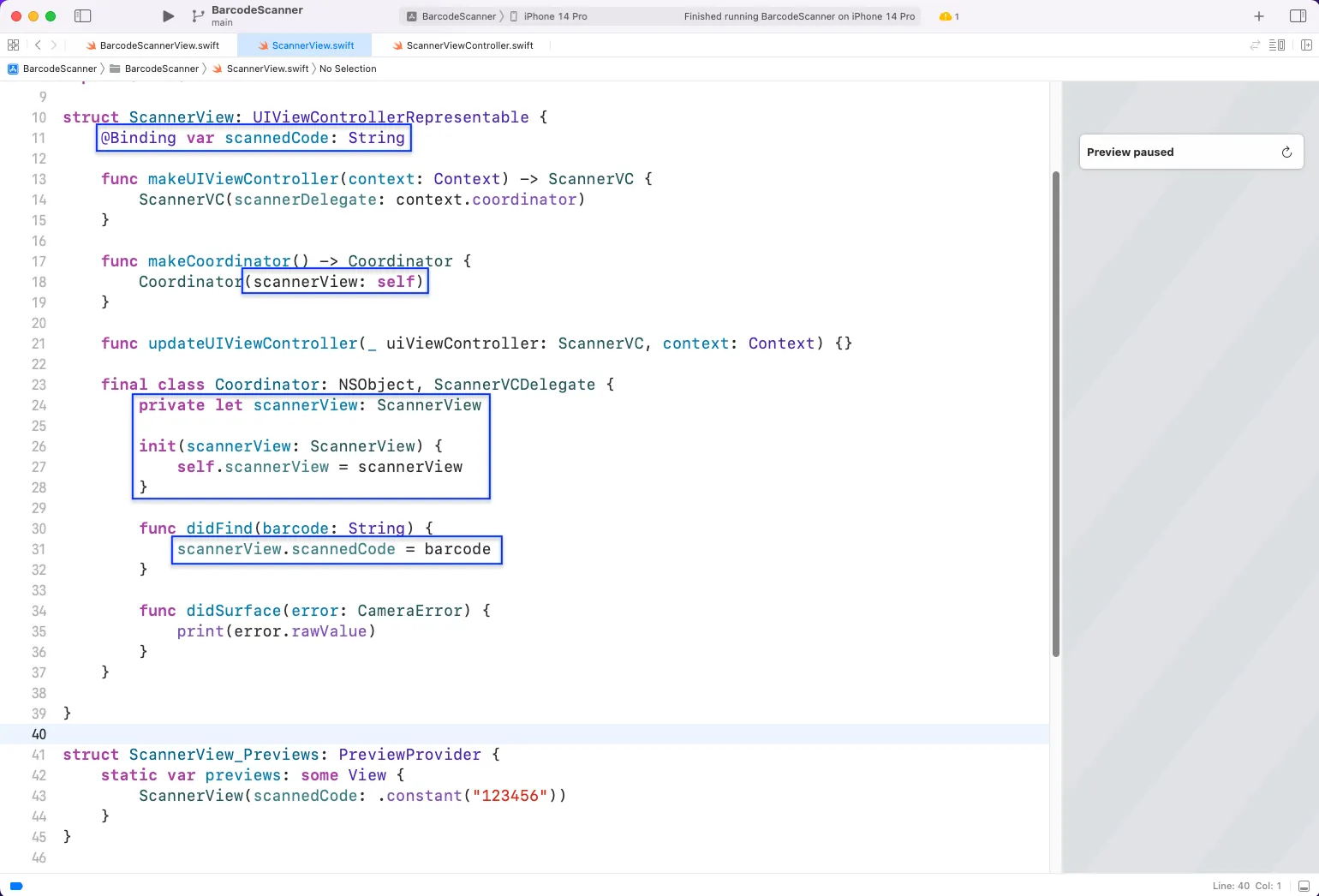
Task: Click updateUIViewController function name
Action: tap(253, 343)
